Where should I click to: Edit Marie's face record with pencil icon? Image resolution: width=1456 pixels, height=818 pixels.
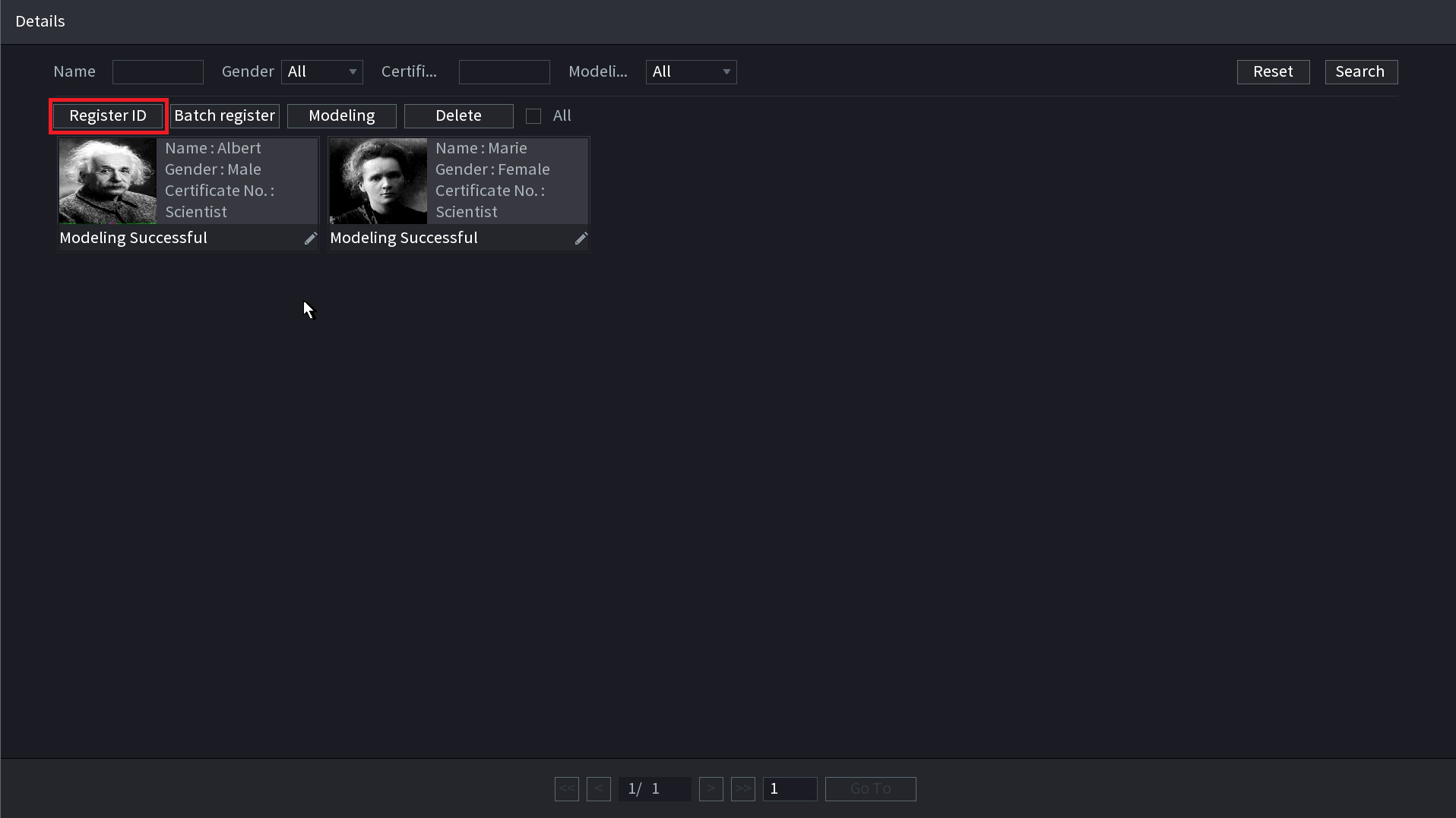581,238
